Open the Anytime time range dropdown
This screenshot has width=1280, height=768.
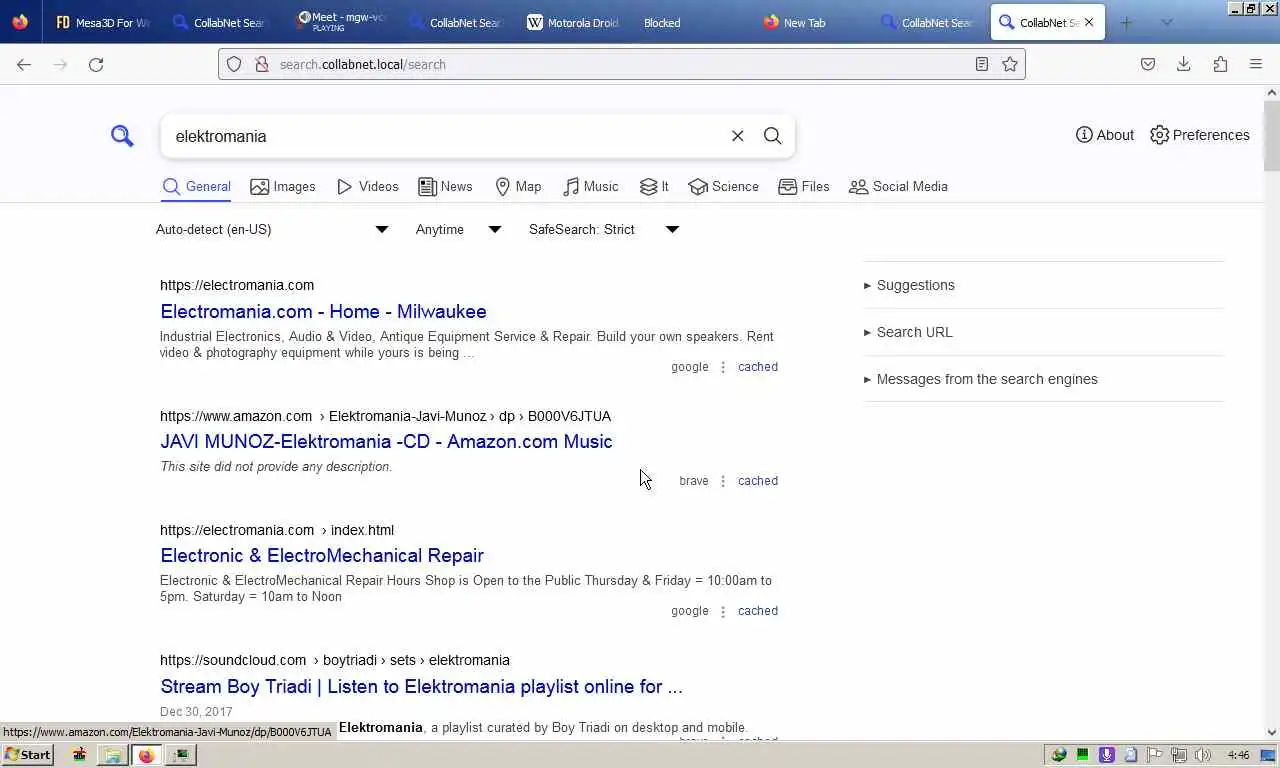coord(458,229)
